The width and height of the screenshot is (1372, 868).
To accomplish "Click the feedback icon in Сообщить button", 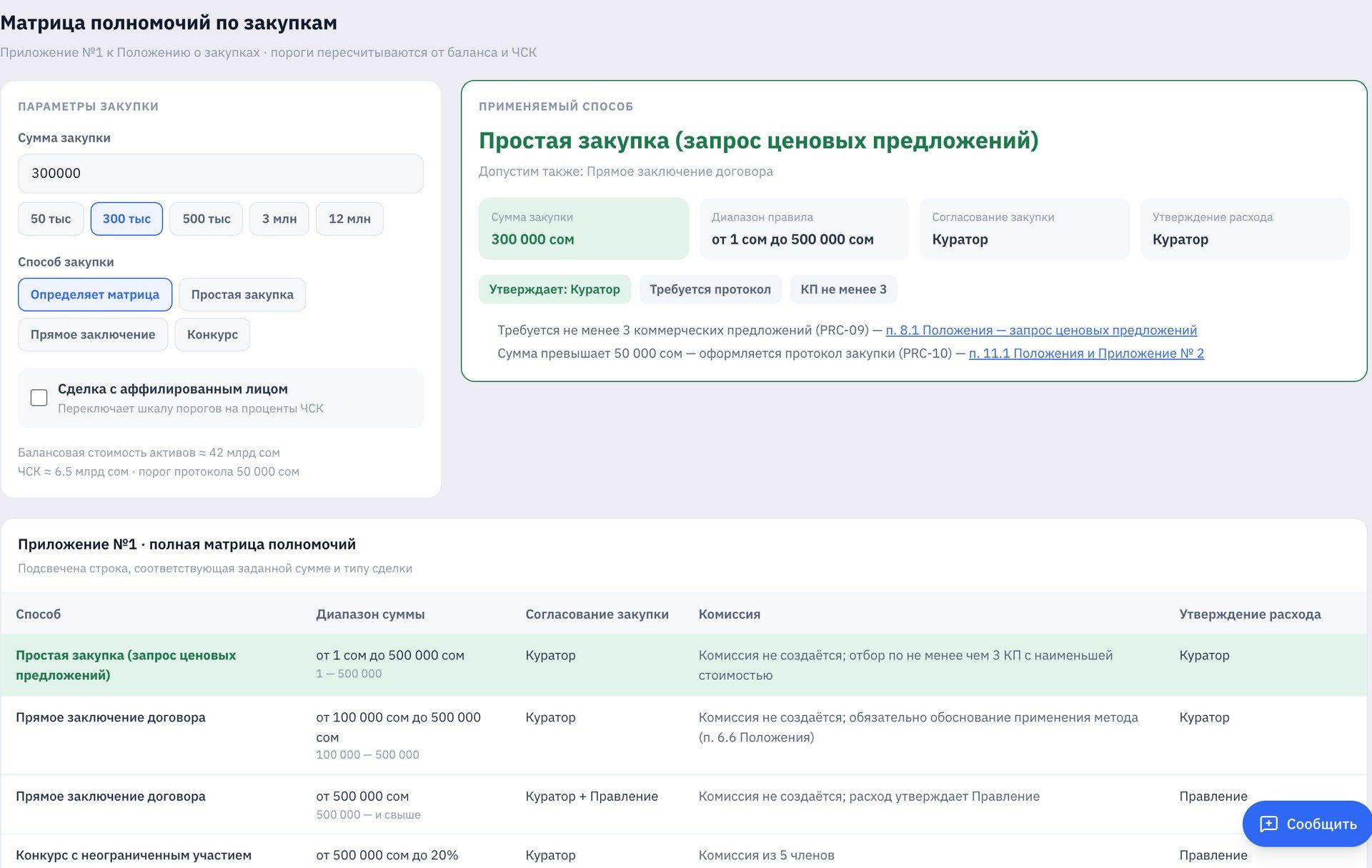I will pyautogui.click(x=1268, y=824).
